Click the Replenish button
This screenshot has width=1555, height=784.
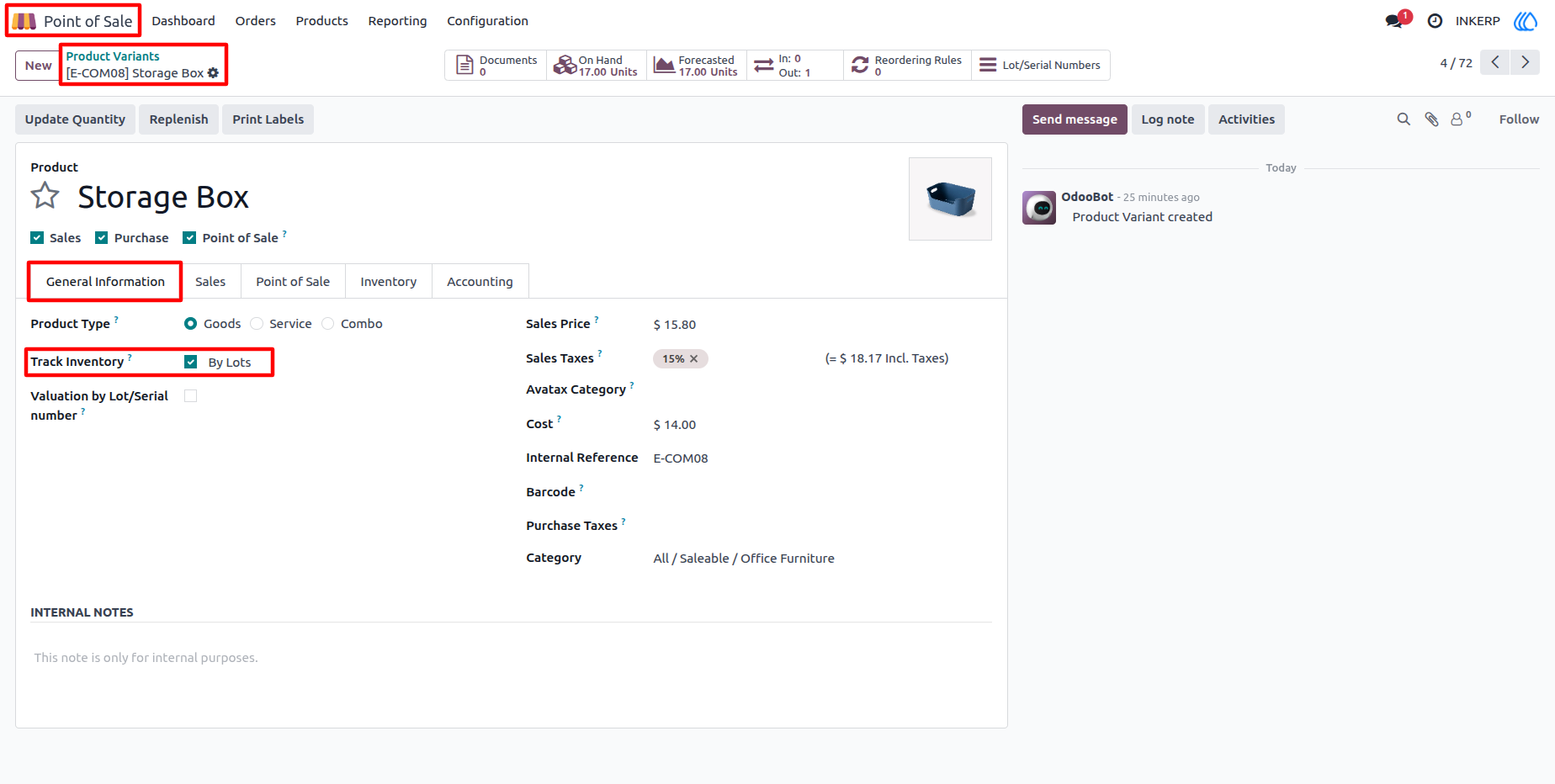[178, 119]
